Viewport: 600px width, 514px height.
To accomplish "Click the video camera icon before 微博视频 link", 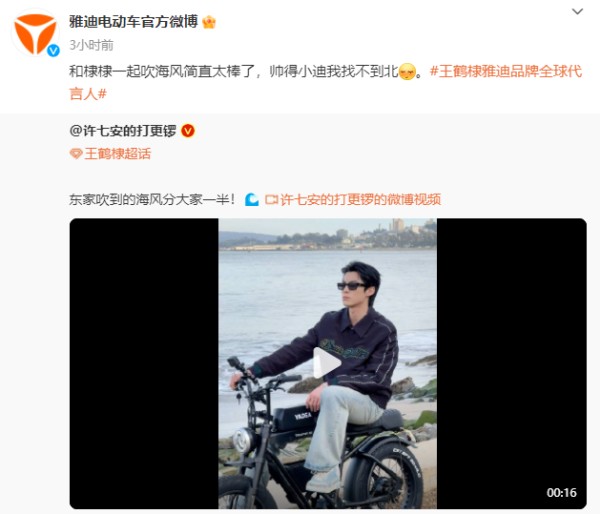I will coord(271,199).
